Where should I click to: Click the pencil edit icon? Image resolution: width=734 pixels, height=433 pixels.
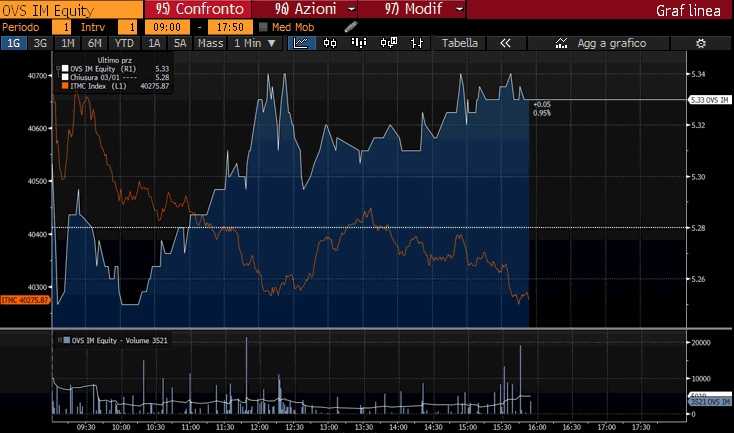(351, 27)
